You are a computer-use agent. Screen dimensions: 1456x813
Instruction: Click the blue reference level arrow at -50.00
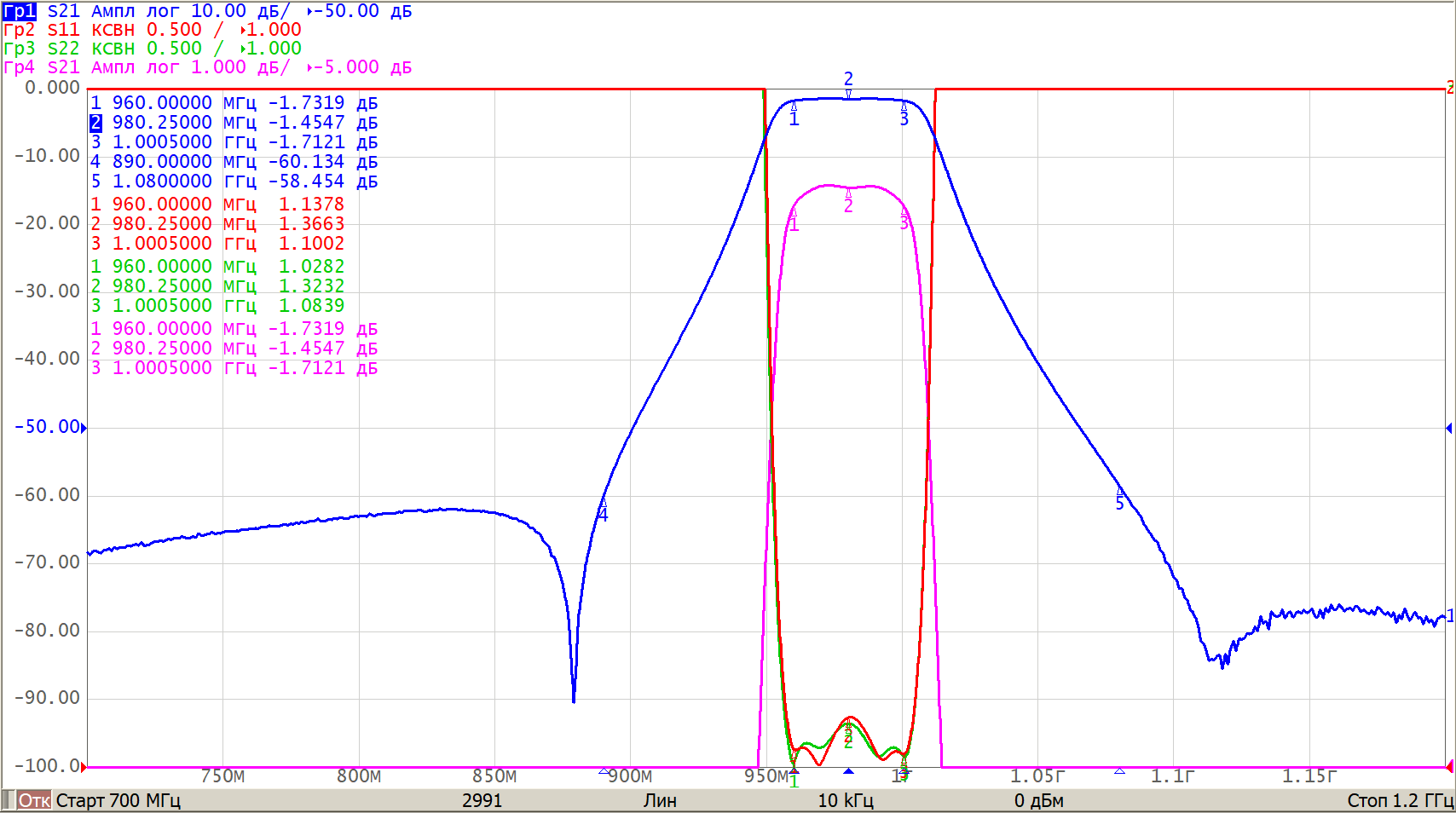tap(84, 428)
